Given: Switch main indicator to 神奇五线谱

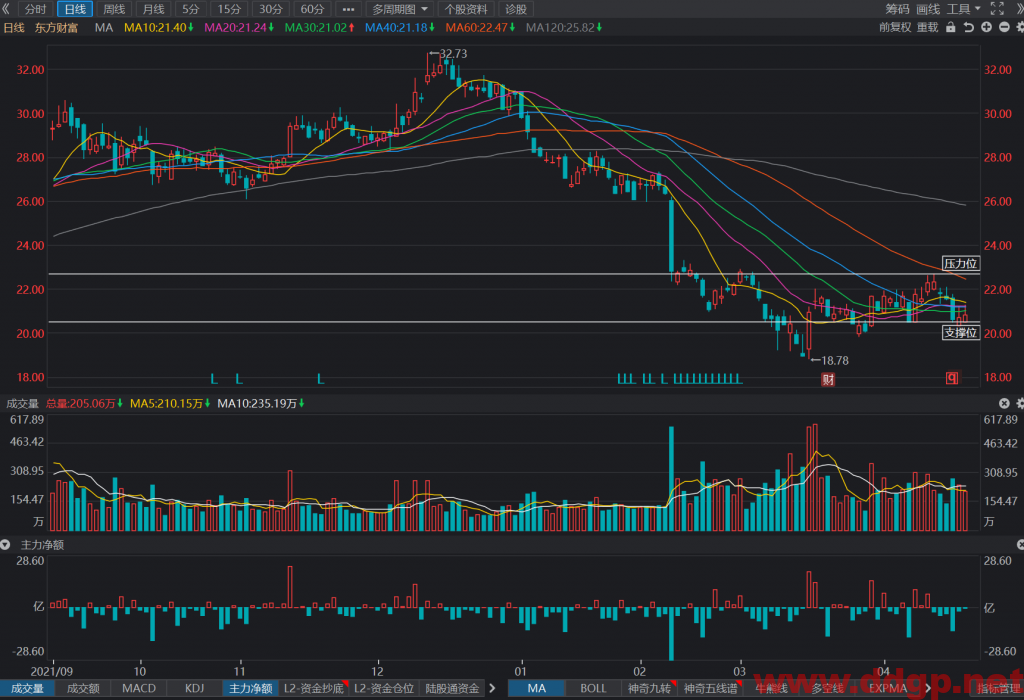Looking at the screenshot, I should pyautogui.click(x=710, y=688).
